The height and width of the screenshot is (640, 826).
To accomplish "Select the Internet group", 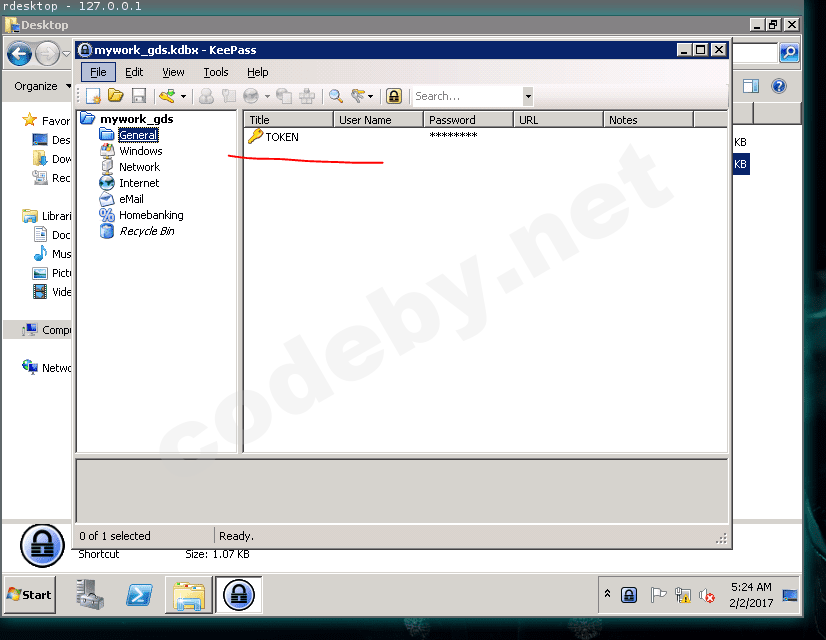I will pyautogui.click(x=139, y=183).
